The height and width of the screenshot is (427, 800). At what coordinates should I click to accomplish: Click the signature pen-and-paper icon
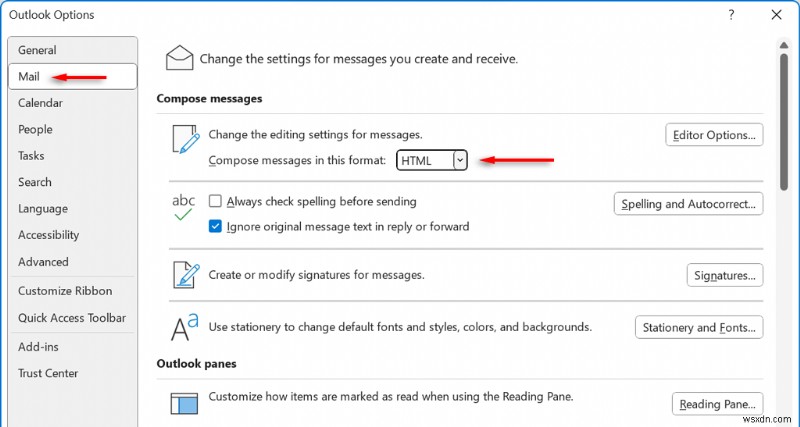[186, 275]
